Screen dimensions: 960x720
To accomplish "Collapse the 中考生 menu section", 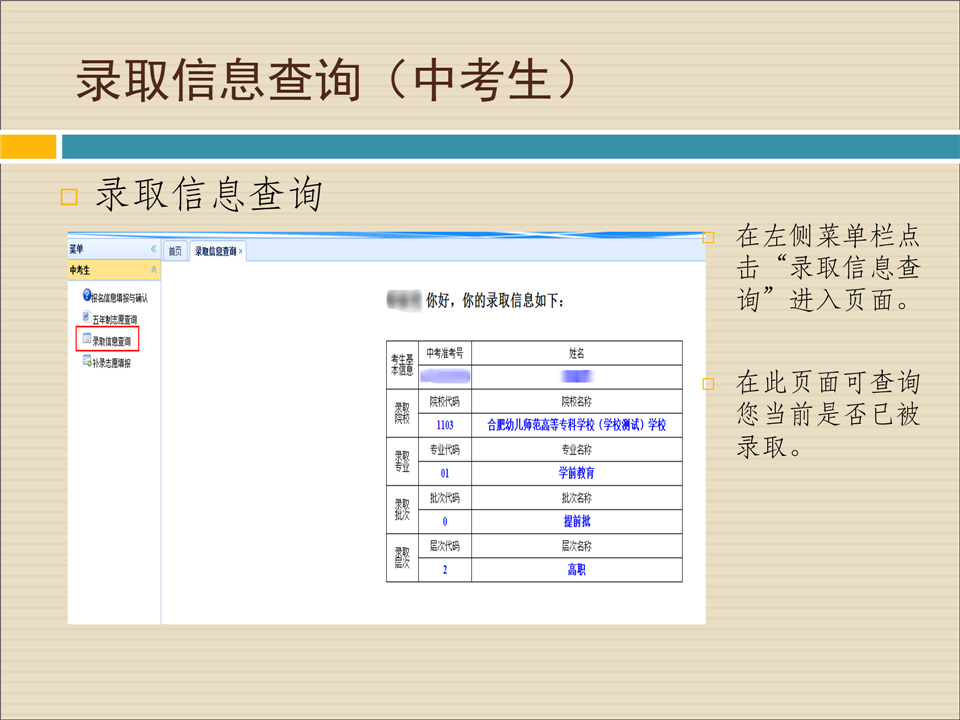I will 153,270.
